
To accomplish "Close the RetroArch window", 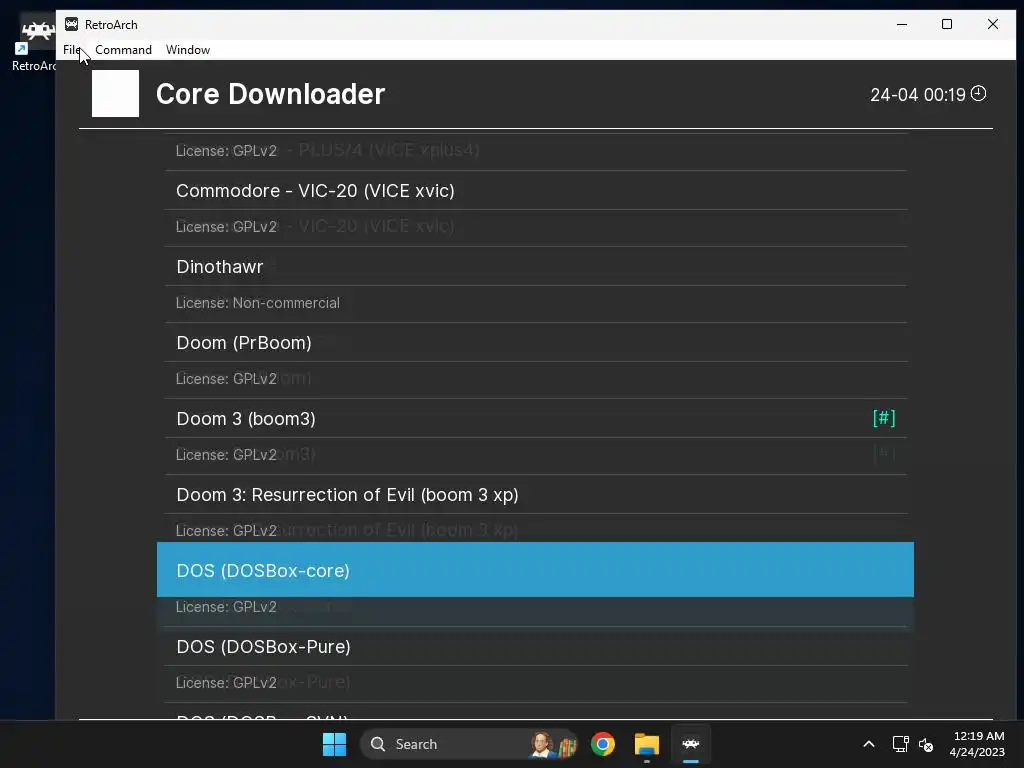I will 993,24.
